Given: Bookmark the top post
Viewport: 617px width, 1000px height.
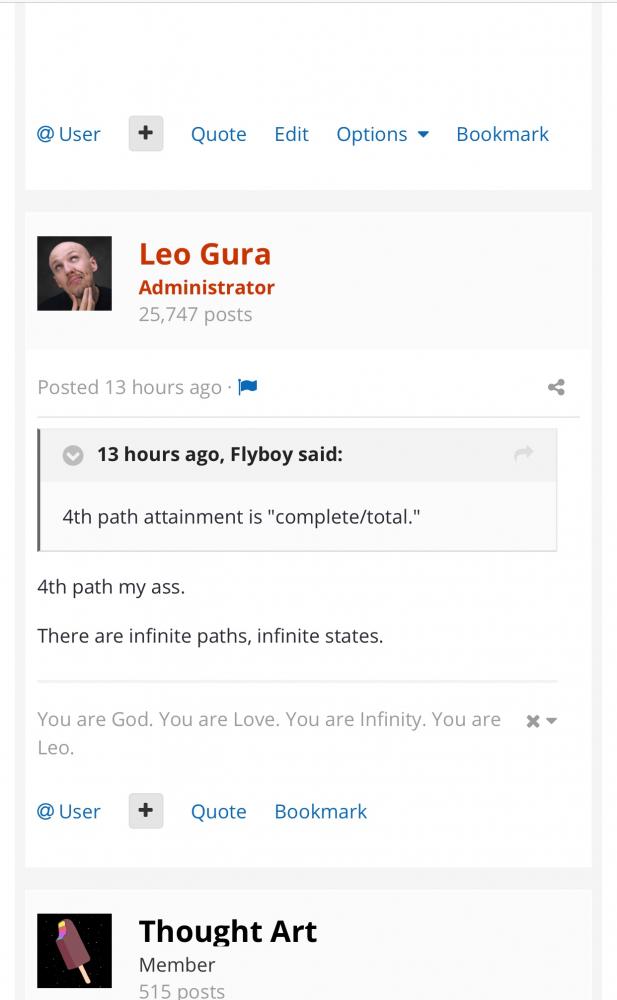Looking at the screenshot, I should click(502, 134).
